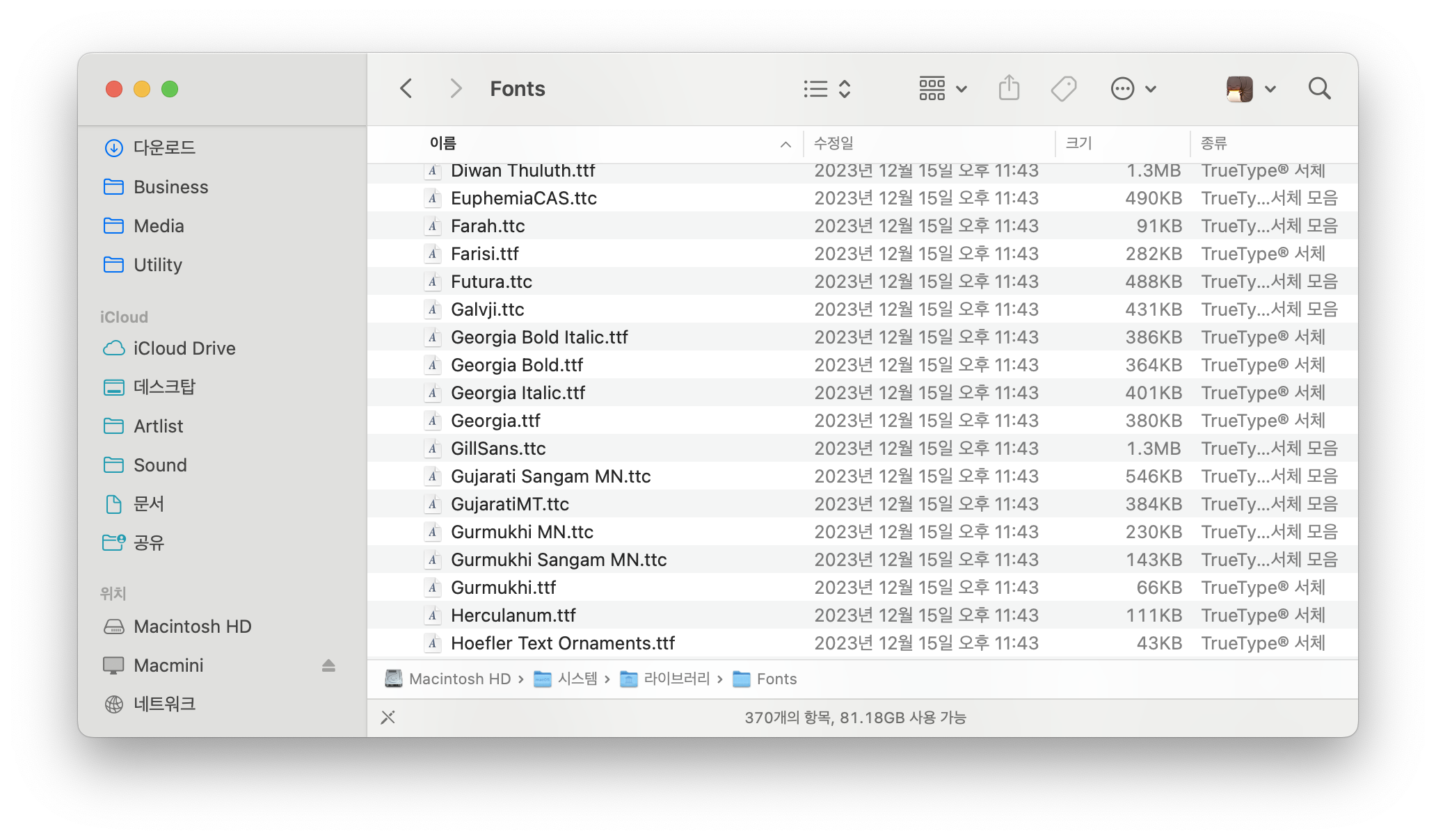Sort by the 크기 column header
Viewport: 1436px width, 840px height.
1078,143
